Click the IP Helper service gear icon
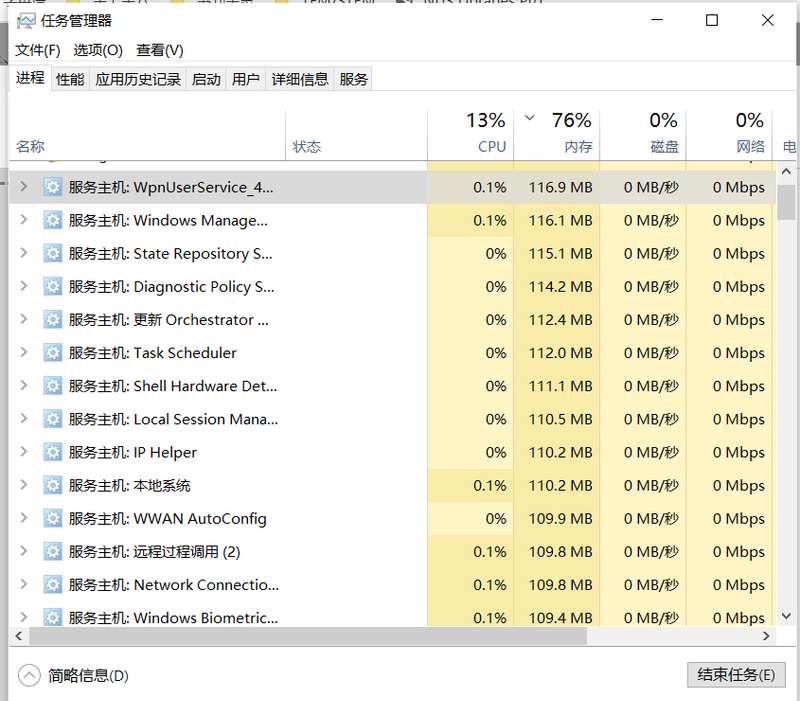Screen dimensions: 800x701 (53, 452)
